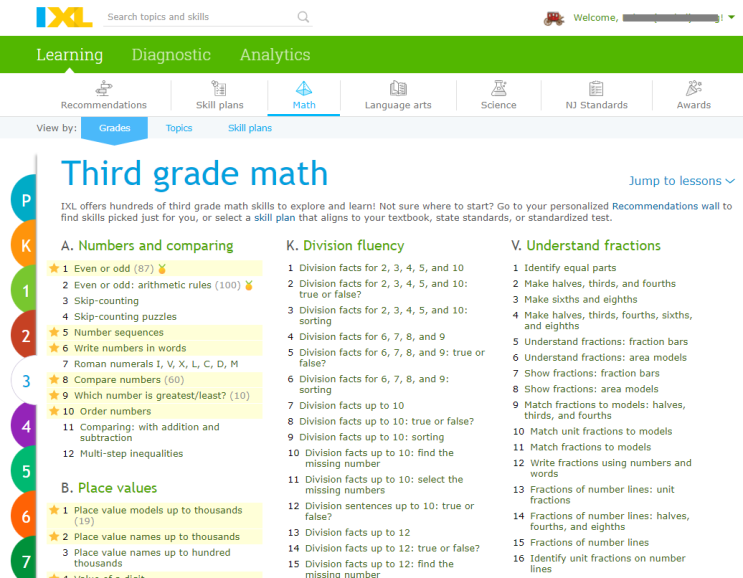Image resolution: width=743 pixels, height=578 pixels.
Task: Open Place values category heading
Action: pos(118,488)
